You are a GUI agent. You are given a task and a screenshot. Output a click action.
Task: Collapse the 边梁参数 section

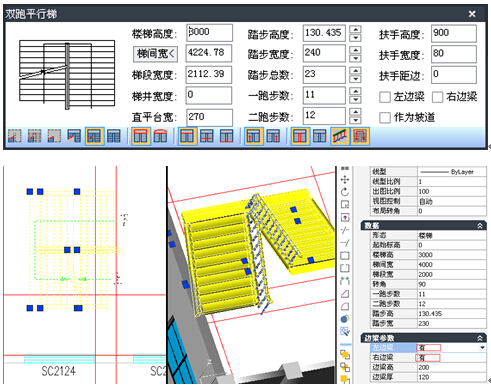480,338
